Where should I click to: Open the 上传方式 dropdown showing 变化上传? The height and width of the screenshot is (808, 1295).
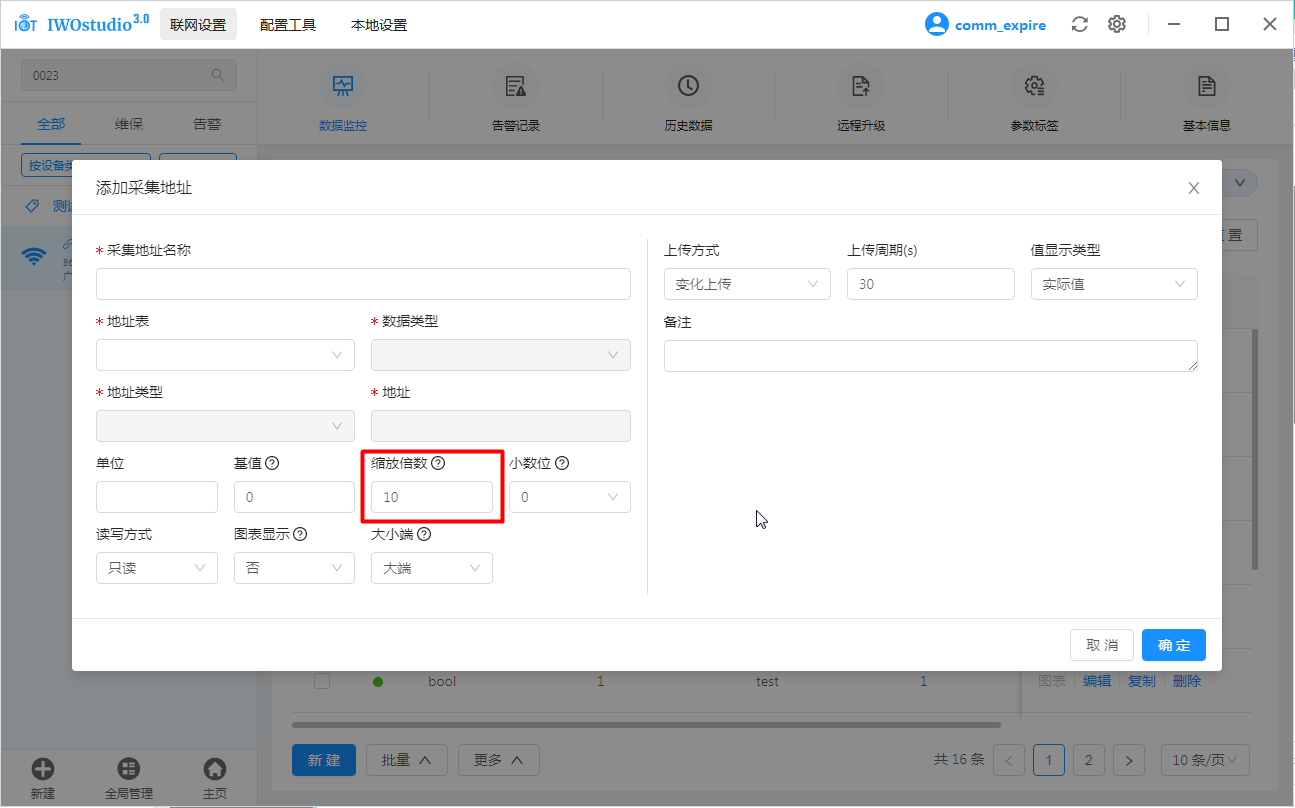747,284
